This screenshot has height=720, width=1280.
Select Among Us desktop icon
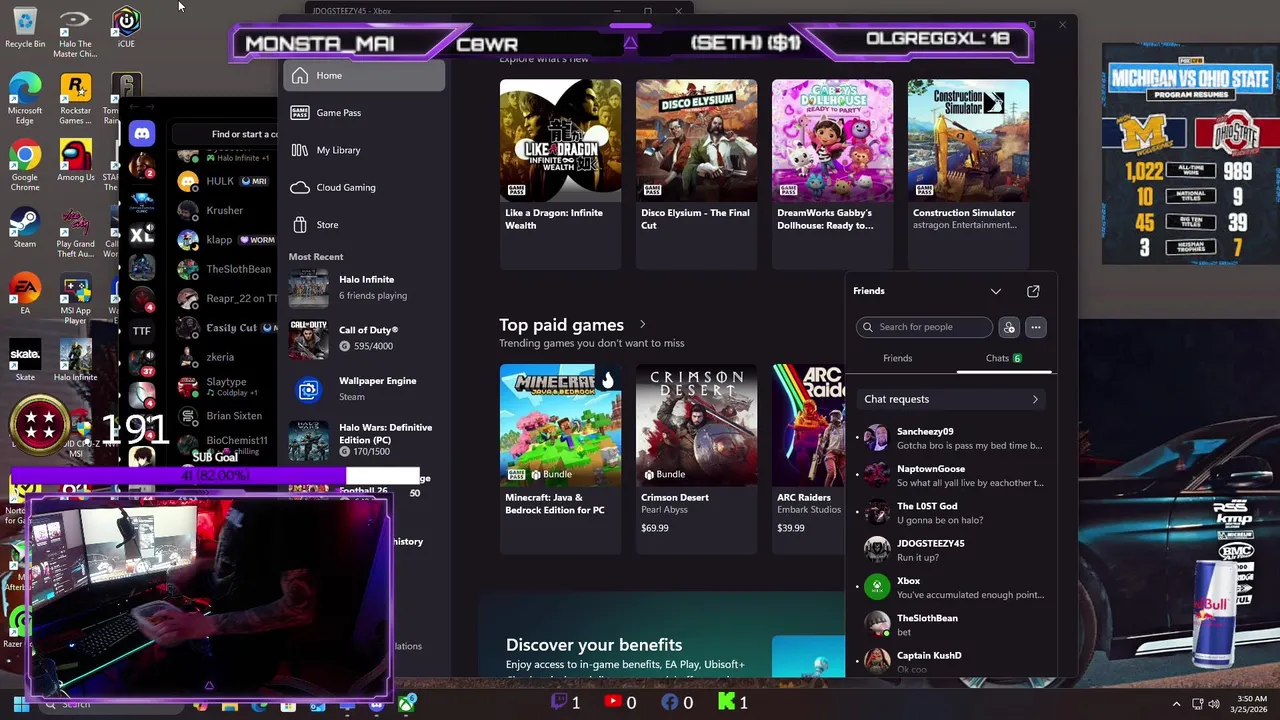click(x=75, y=162)
